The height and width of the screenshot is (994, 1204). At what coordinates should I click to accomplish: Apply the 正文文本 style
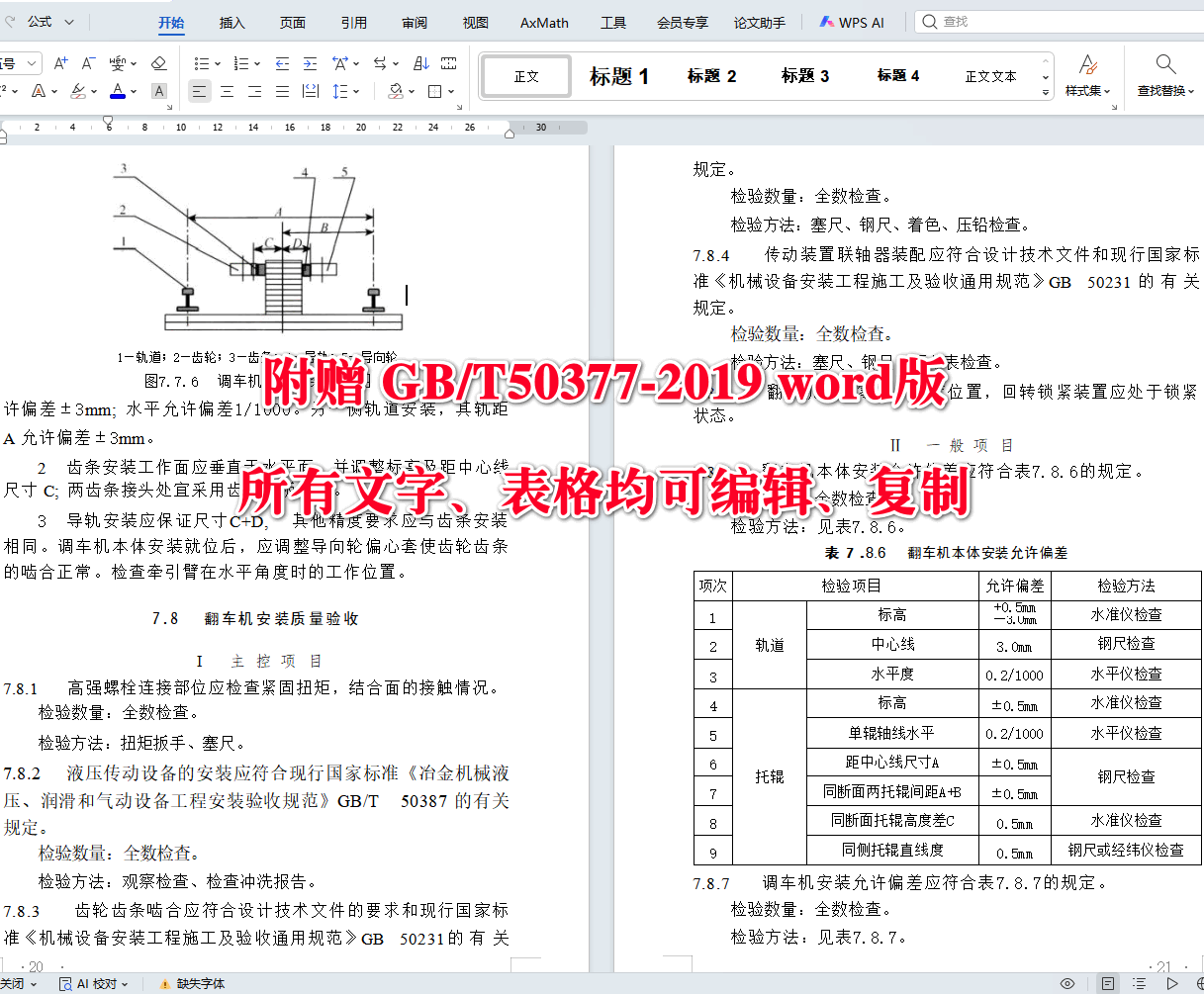[991, 76]
